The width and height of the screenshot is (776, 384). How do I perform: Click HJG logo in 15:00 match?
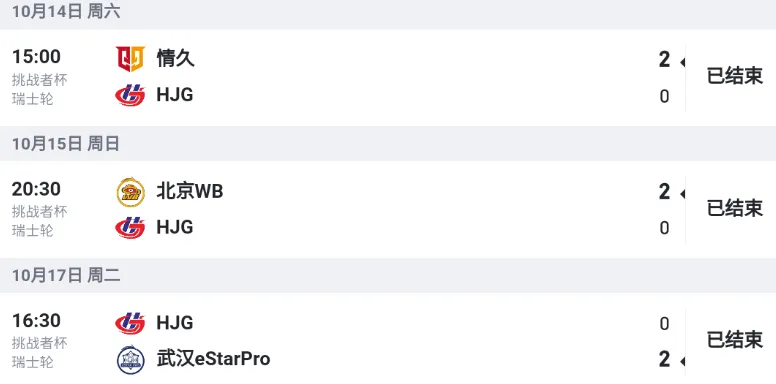pyautogui.click(x=131, y=95)
